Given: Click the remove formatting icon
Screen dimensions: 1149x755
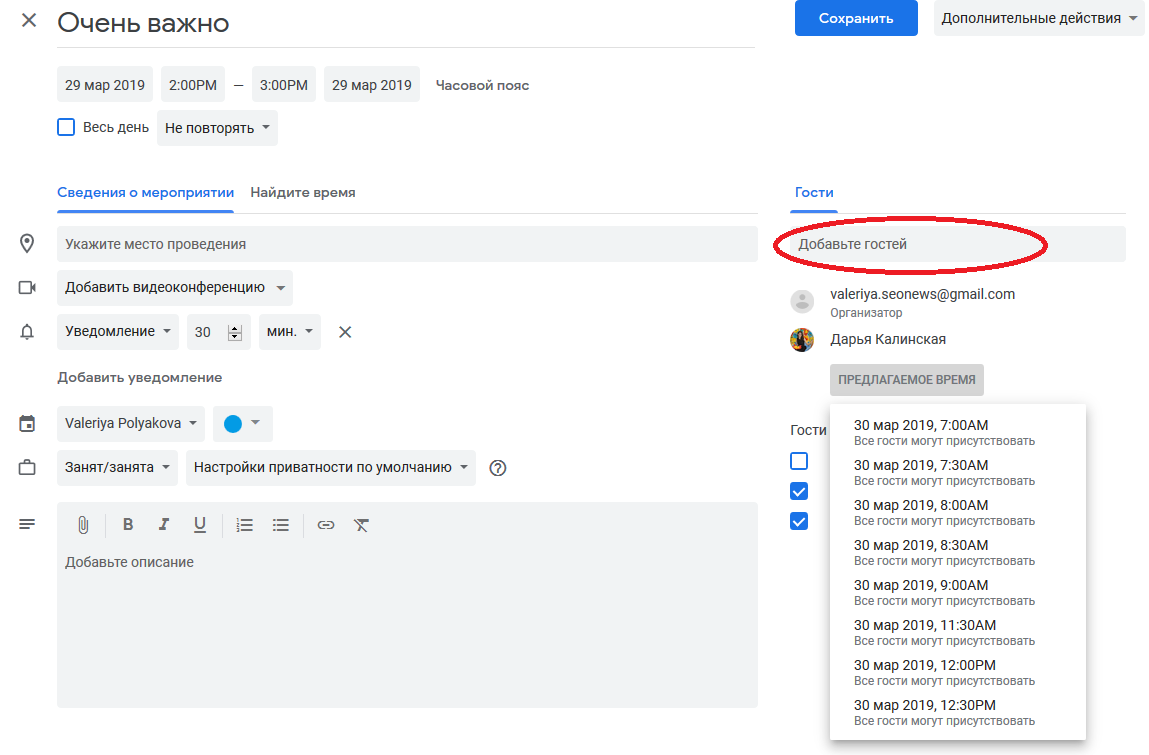Looking at the screenshot, I should [362, 525].
